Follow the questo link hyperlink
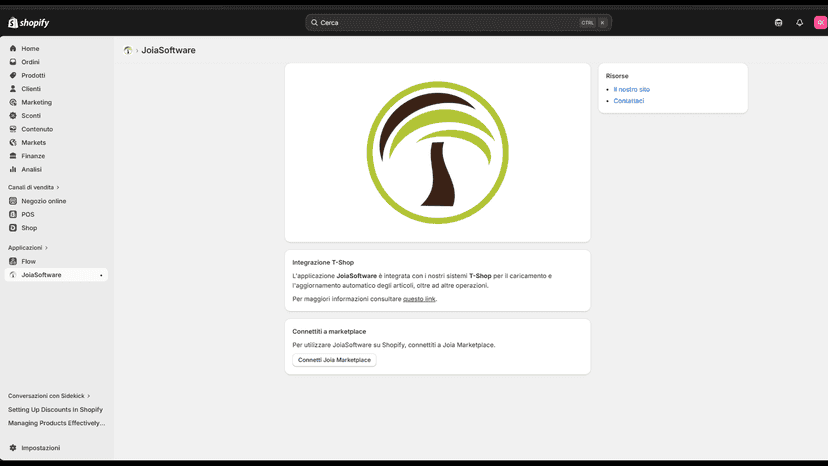 (419, 299)
